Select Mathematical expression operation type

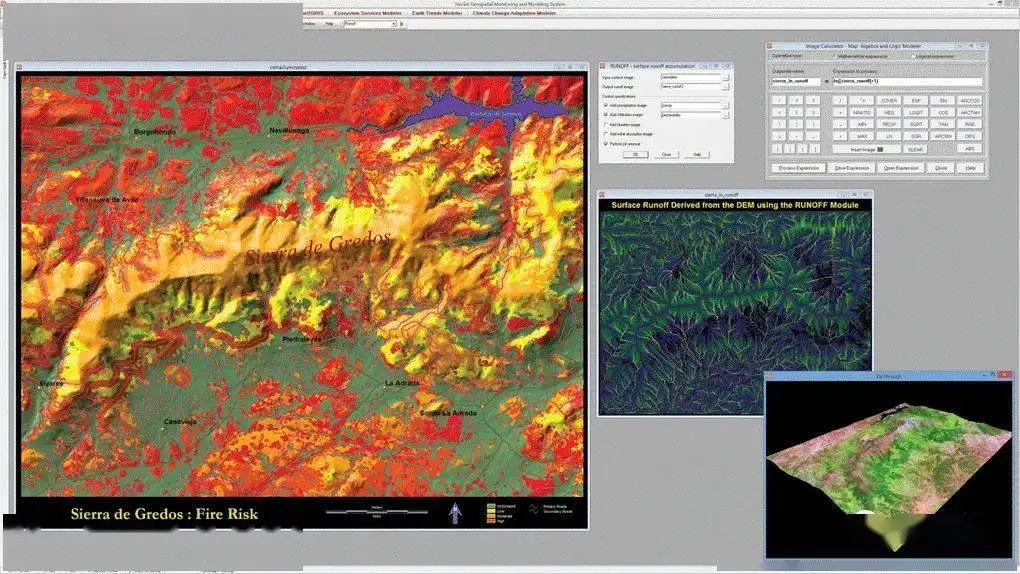835,57
